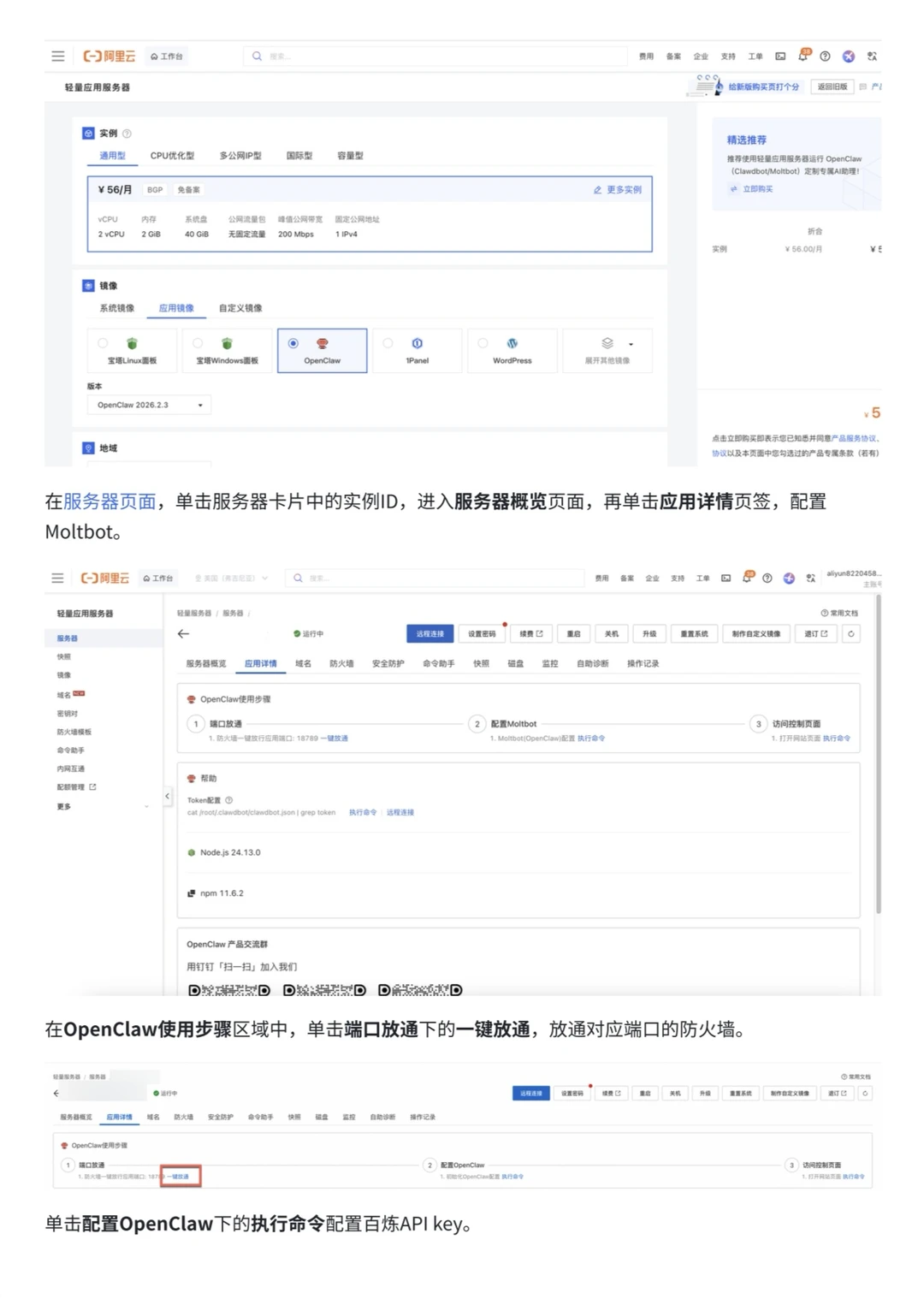
Task: Select 防火墙模板 in the left sidebar
Action: pyautogui.click(x=74, y=732)
